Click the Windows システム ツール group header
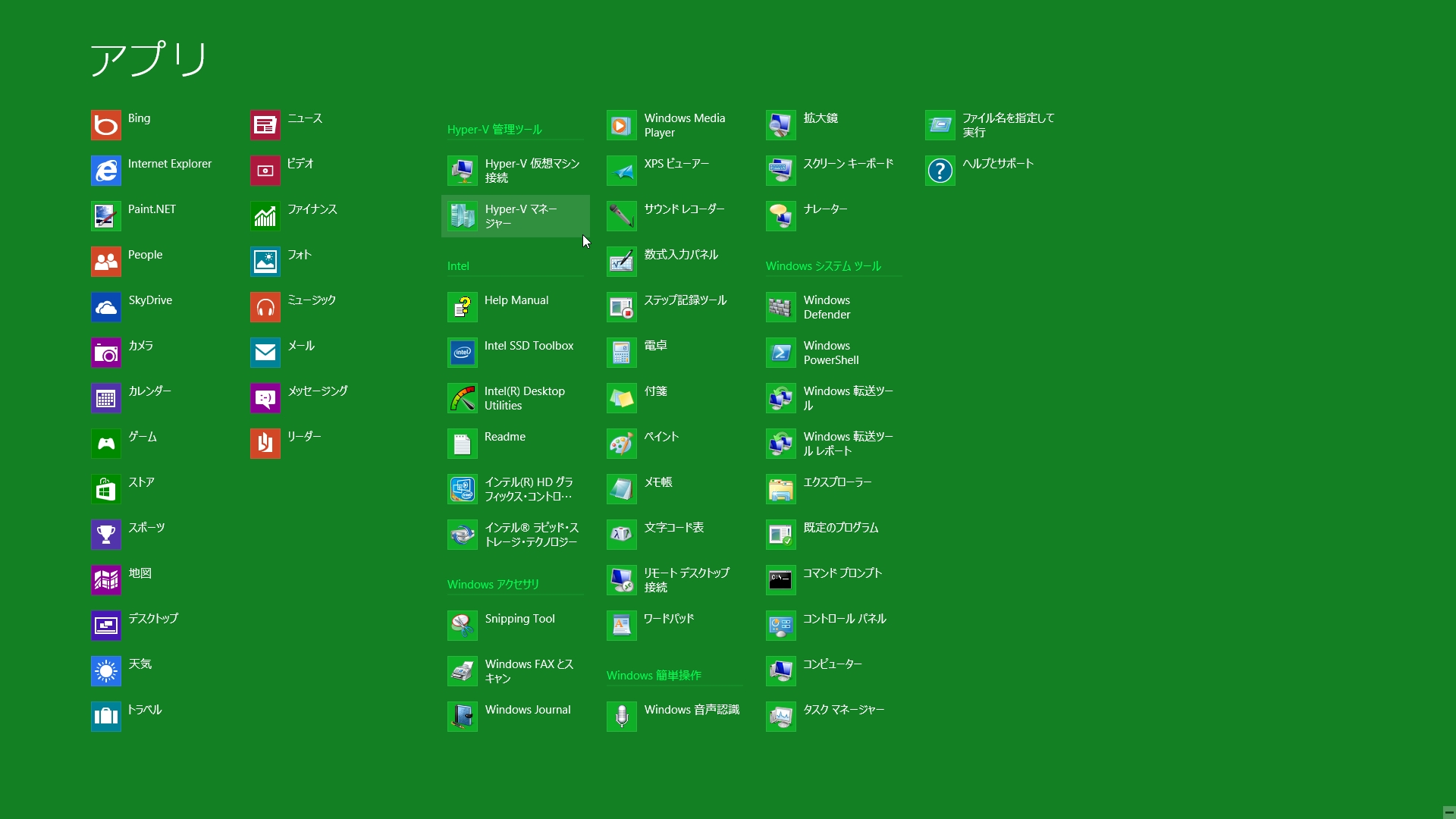Viewport: 1456px width, 819px height. 823,266
